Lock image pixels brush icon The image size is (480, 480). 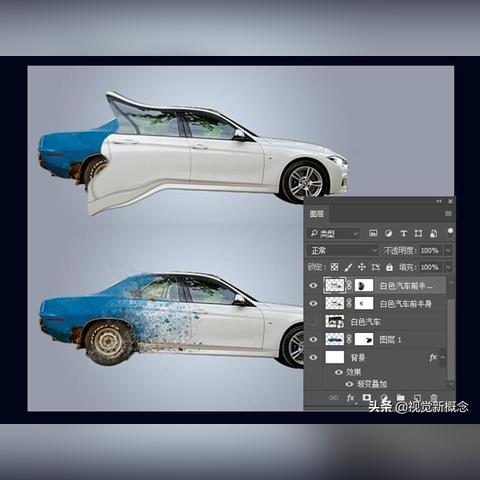coord(348,267)
